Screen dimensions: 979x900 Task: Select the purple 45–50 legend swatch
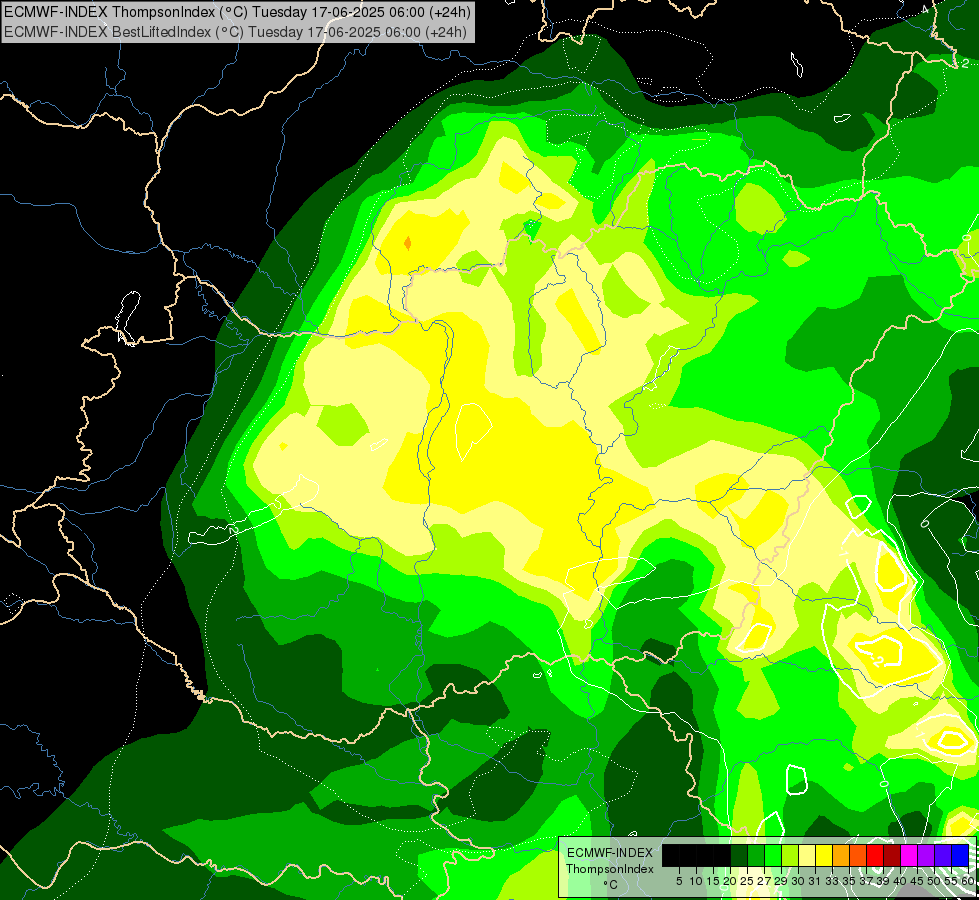926,856
